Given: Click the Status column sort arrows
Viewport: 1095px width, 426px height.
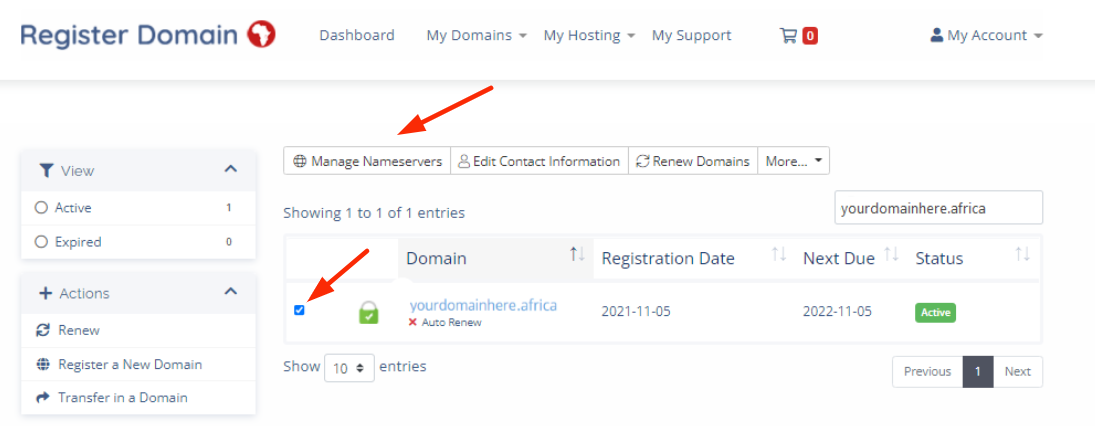Looking at the screenshot, I should [x=1022, y=256].
